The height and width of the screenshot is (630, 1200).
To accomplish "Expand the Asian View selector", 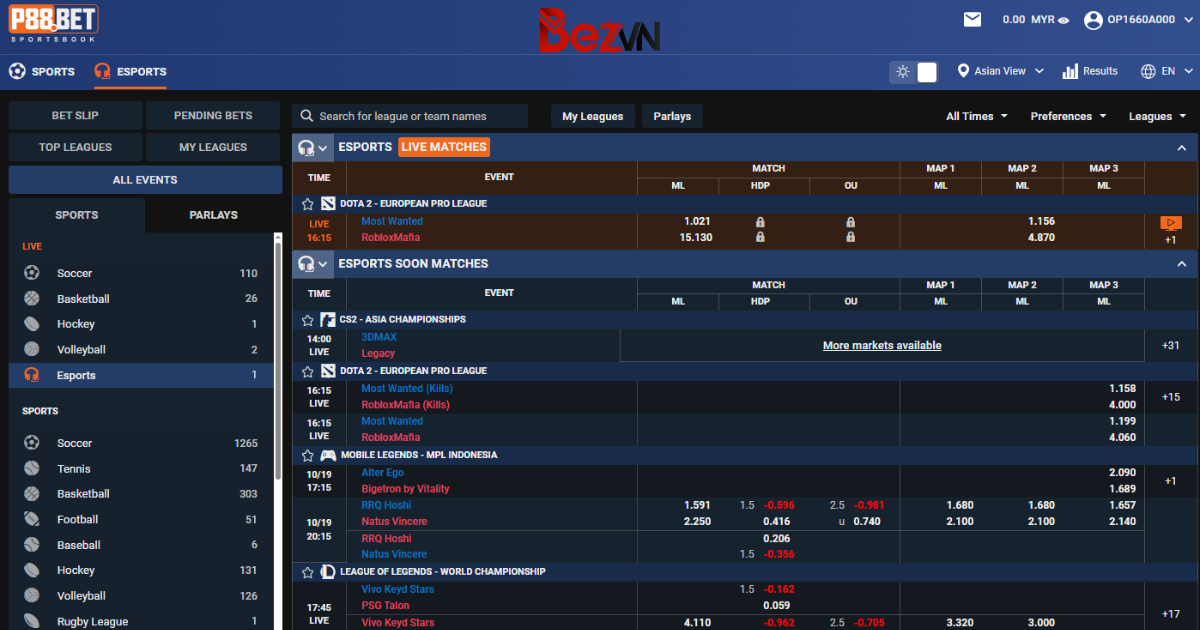I will [x=1000, y=71].
